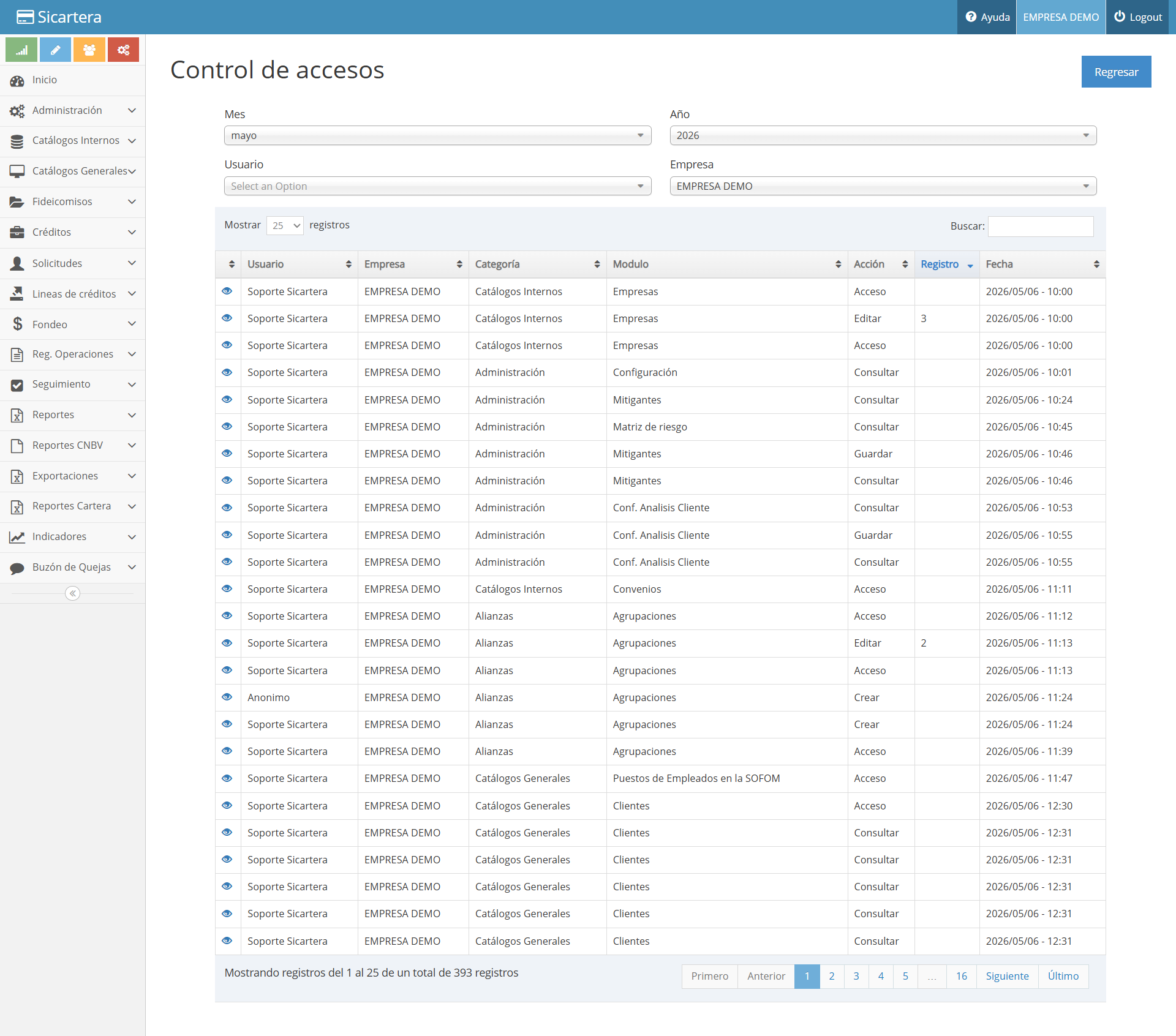Sort table by Modulo column header
Viewport: 1176px width, 1036px height.
pos(726,264)
